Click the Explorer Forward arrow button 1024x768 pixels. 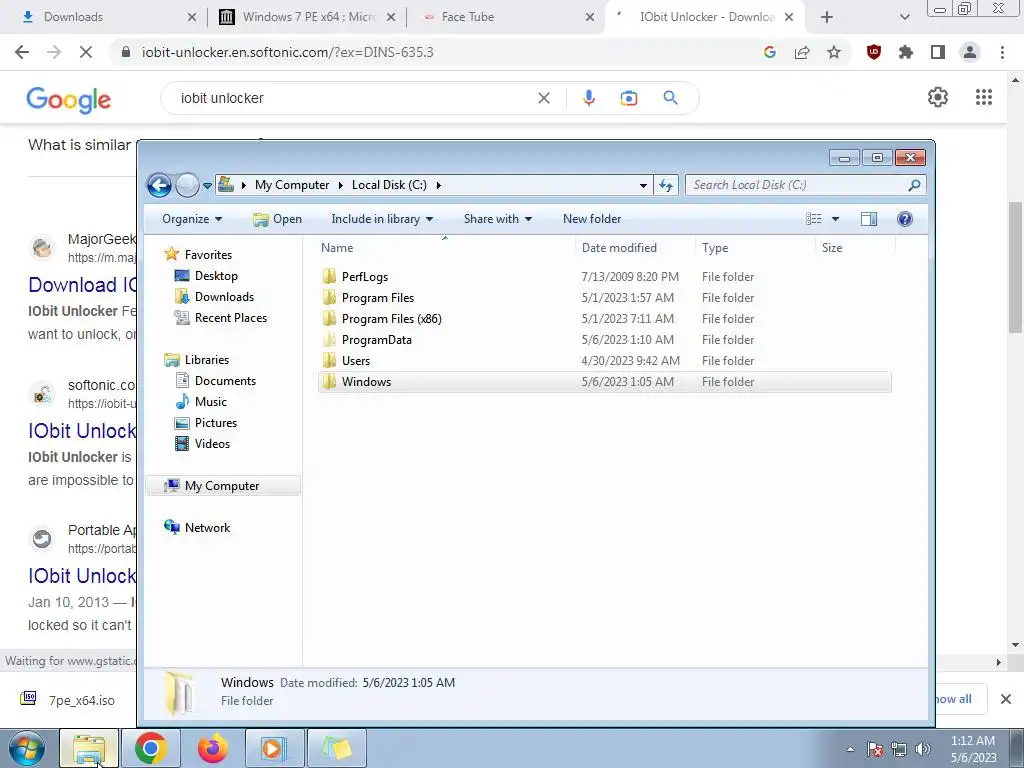pyautogui.click(x=187, y=185)
